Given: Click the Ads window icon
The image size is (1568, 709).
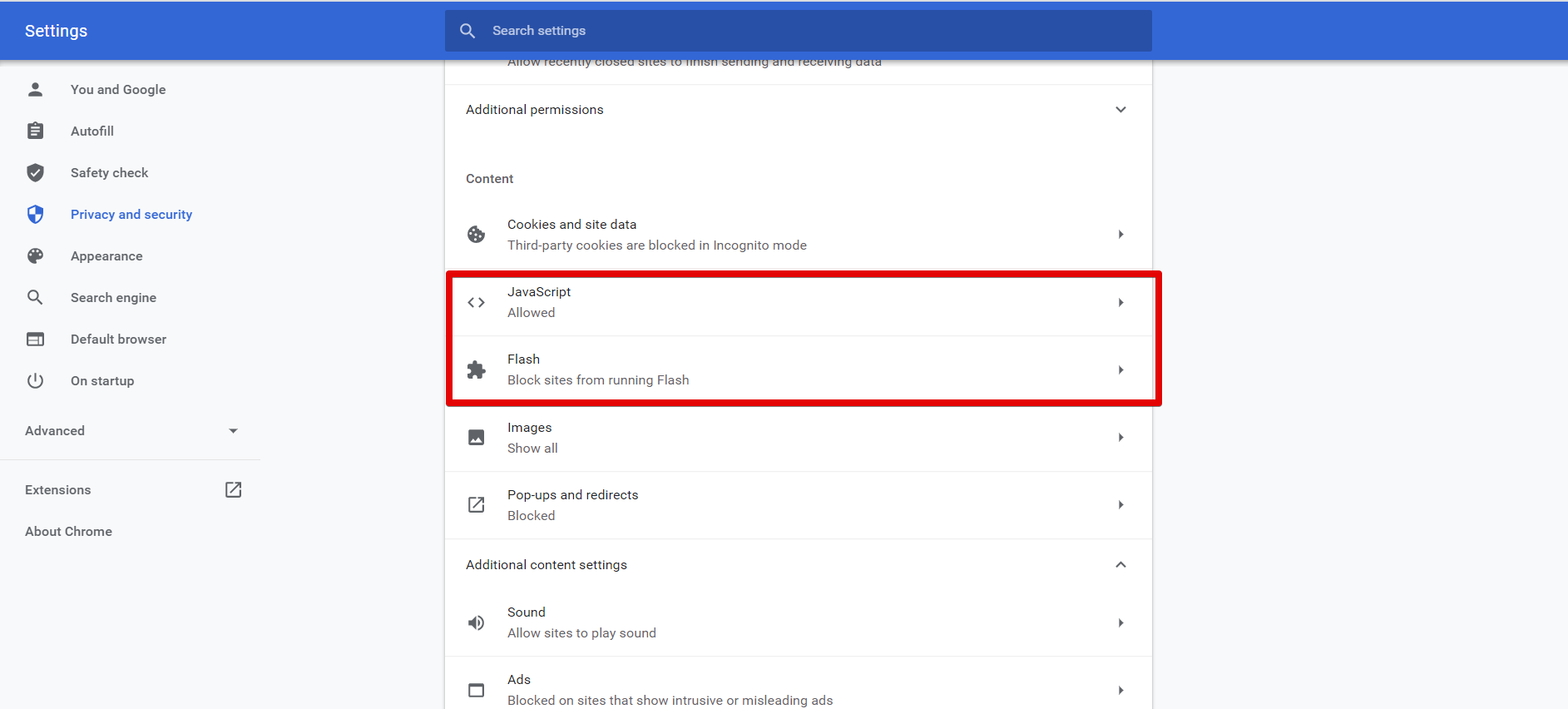Looking at the screenshot, I should (476, 690).
